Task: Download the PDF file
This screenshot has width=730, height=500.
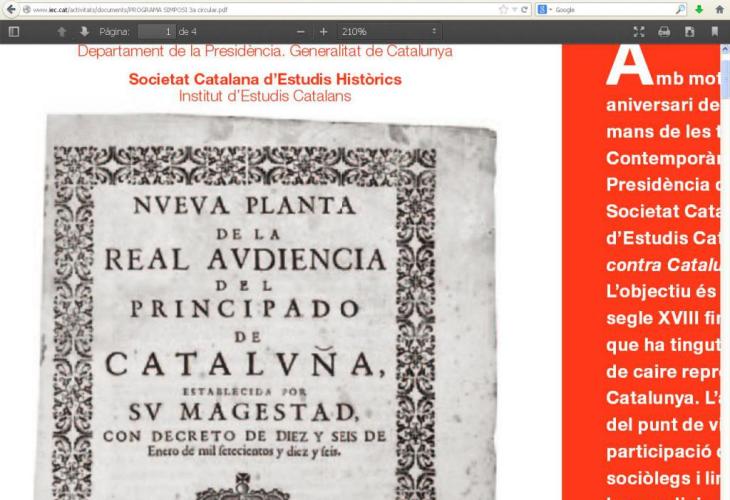Action: pyautogui.click(x=689, y=32)
